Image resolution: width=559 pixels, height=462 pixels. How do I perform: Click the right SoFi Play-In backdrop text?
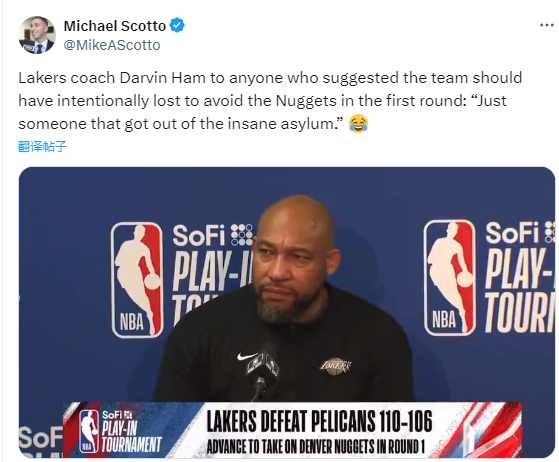(x=520, y=276)
